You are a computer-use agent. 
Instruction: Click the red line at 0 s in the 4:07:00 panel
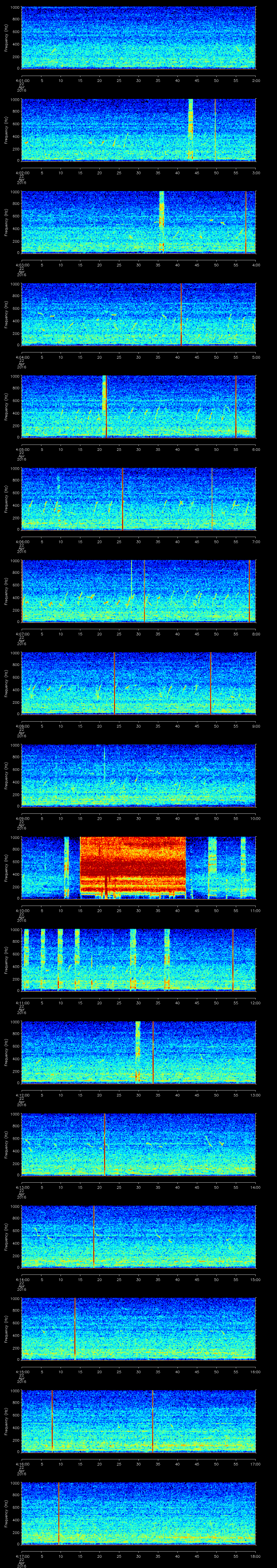[22, 591]
